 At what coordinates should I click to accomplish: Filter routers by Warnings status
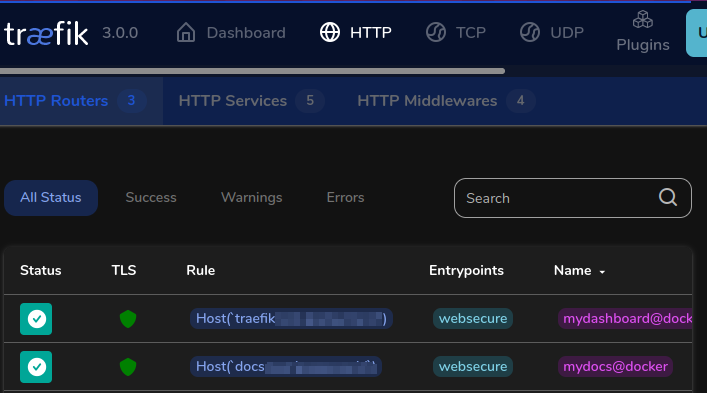pos(252,197)
